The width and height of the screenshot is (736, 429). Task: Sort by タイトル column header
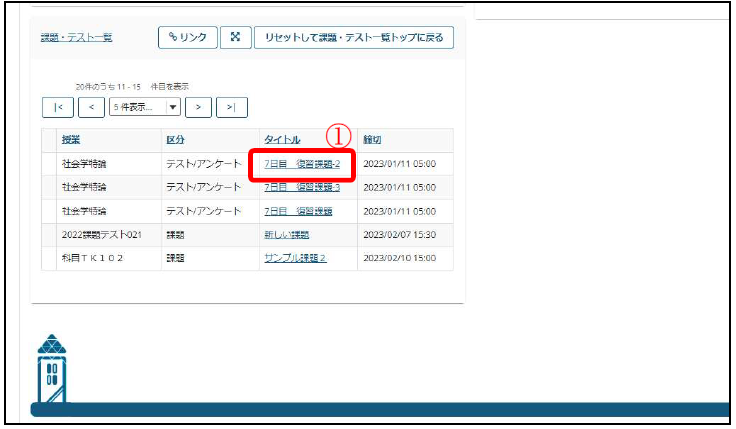tap(284, 139)
